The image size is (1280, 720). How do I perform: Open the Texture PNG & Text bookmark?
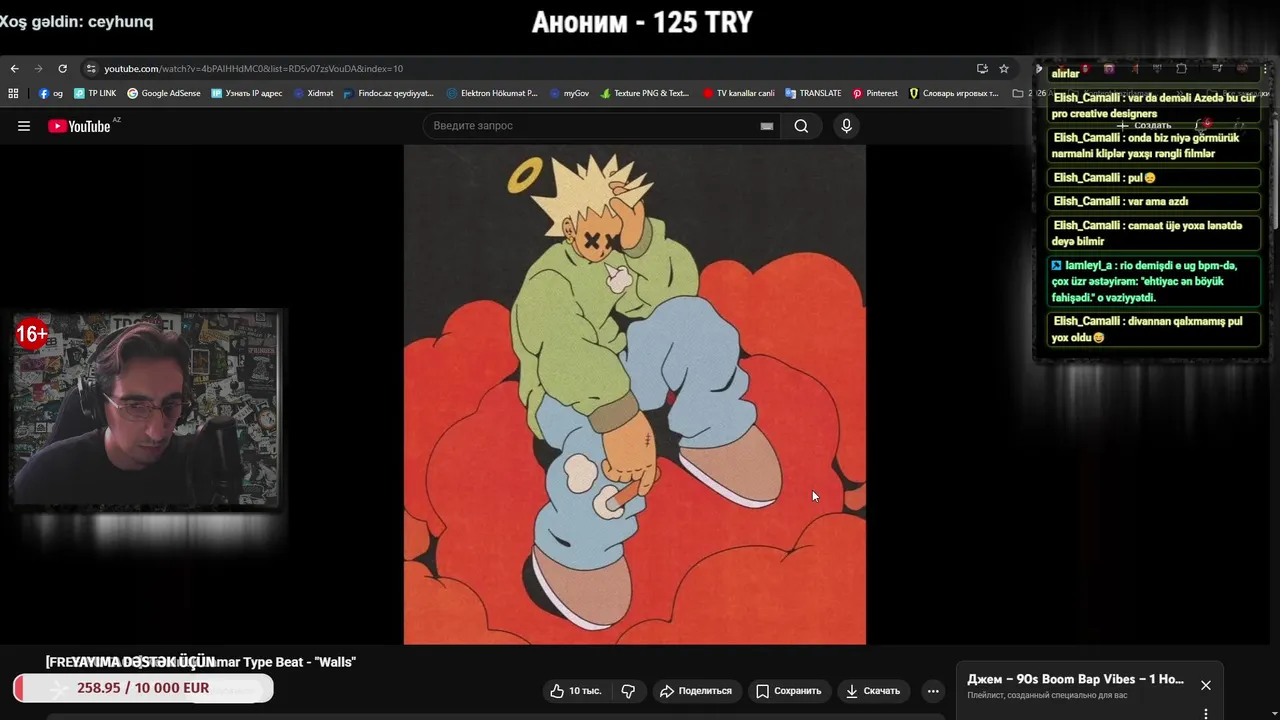(645, 93)
